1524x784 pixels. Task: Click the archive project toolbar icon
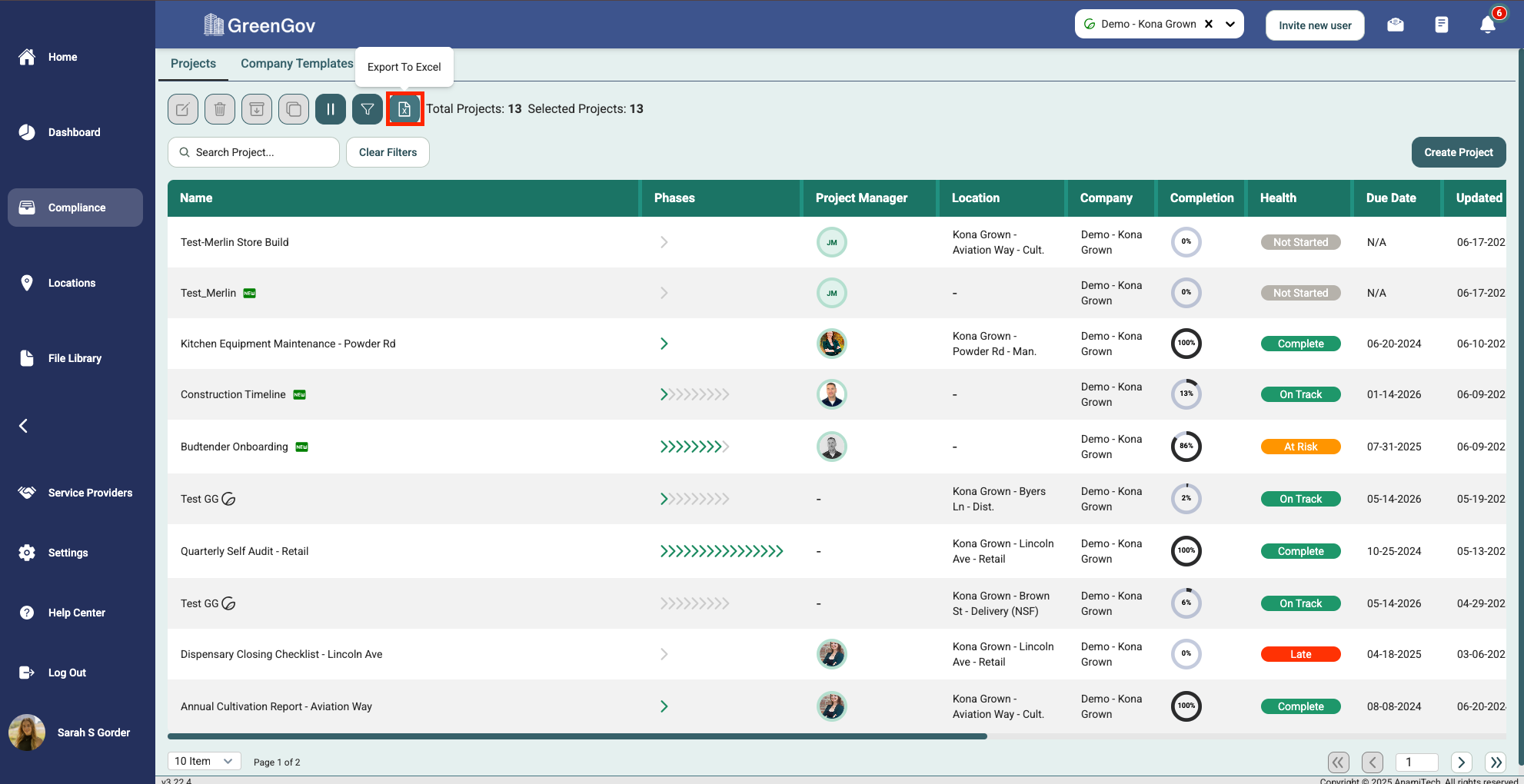tap(257, 109)
